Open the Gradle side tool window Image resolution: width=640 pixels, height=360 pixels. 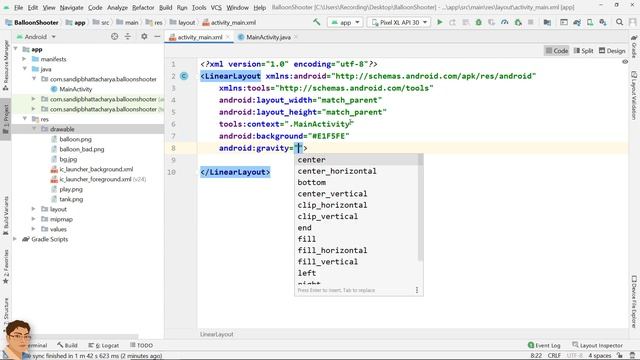(x=634, y=46)
